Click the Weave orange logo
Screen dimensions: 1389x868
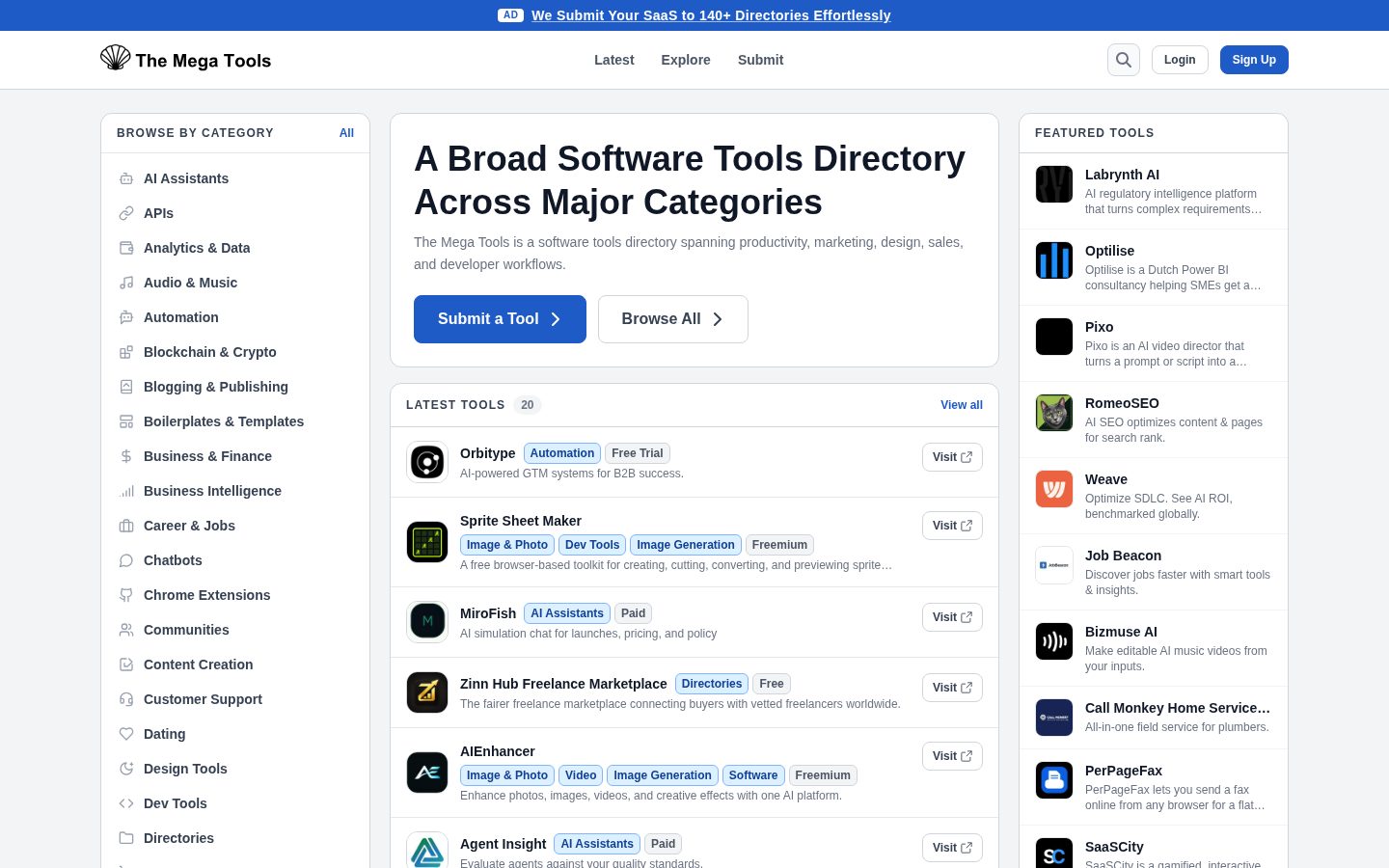click(x=1054, y=489)
